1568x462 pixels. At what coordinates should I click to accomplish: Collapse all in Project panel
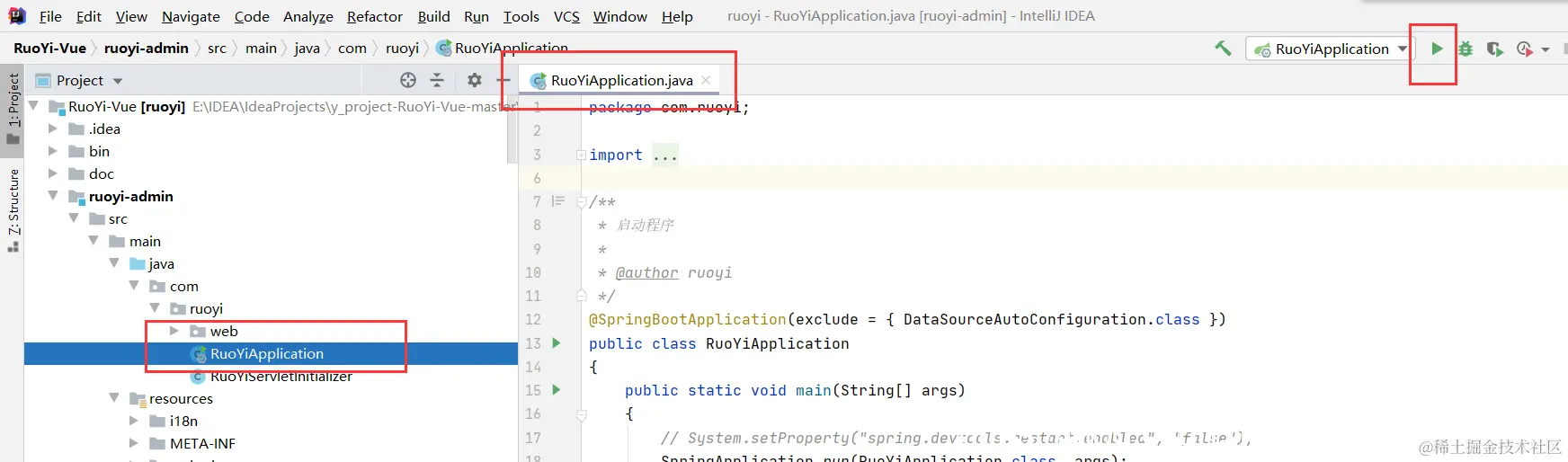(437, 80)
